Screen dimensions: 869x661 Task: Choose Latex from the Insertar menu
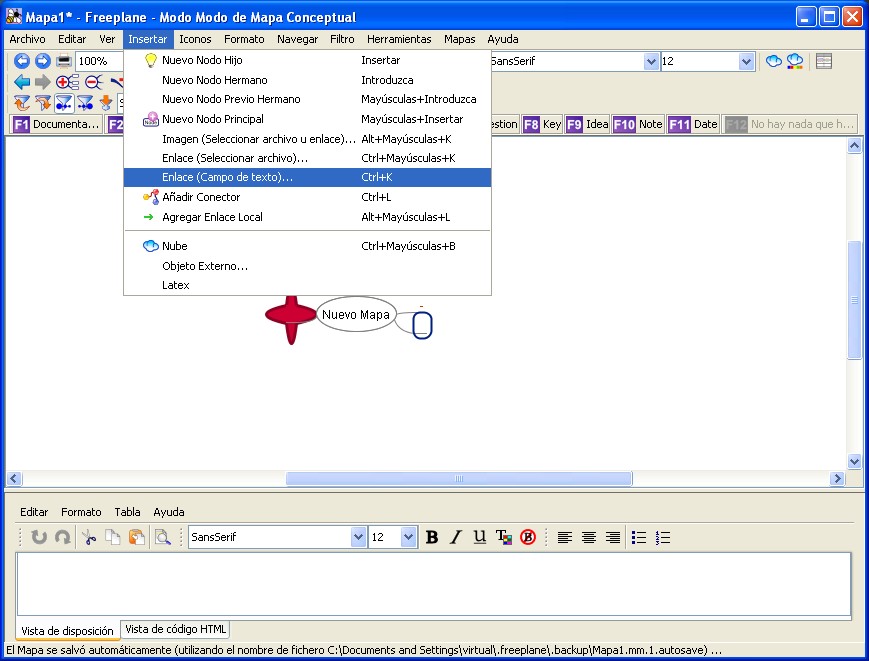click(308, 285)
